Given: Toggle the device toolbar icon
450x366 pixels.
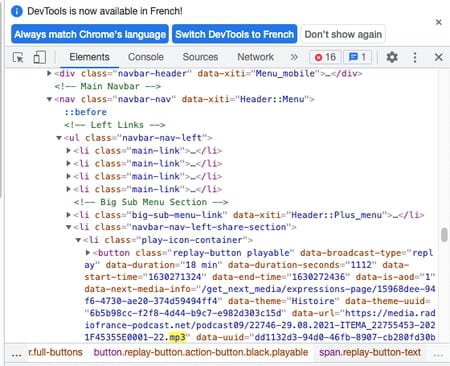Looking at the screenshot, I should 40,57.
